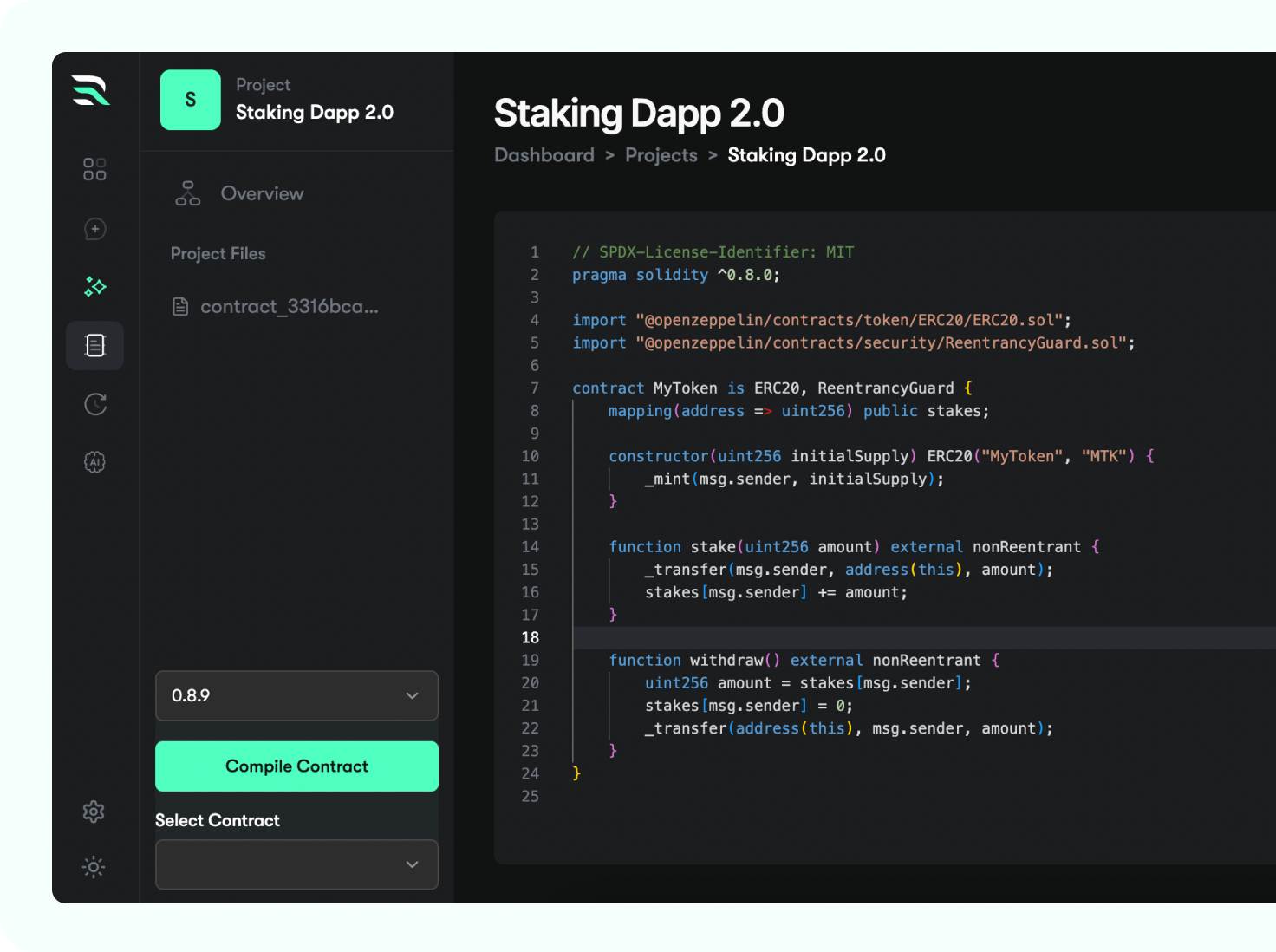Image resolution: width=1276 pixels, height=952 pixels.
Task: Go to Projects via breadcrumb link
Action: pyautogui.click(x=661, y=154)
